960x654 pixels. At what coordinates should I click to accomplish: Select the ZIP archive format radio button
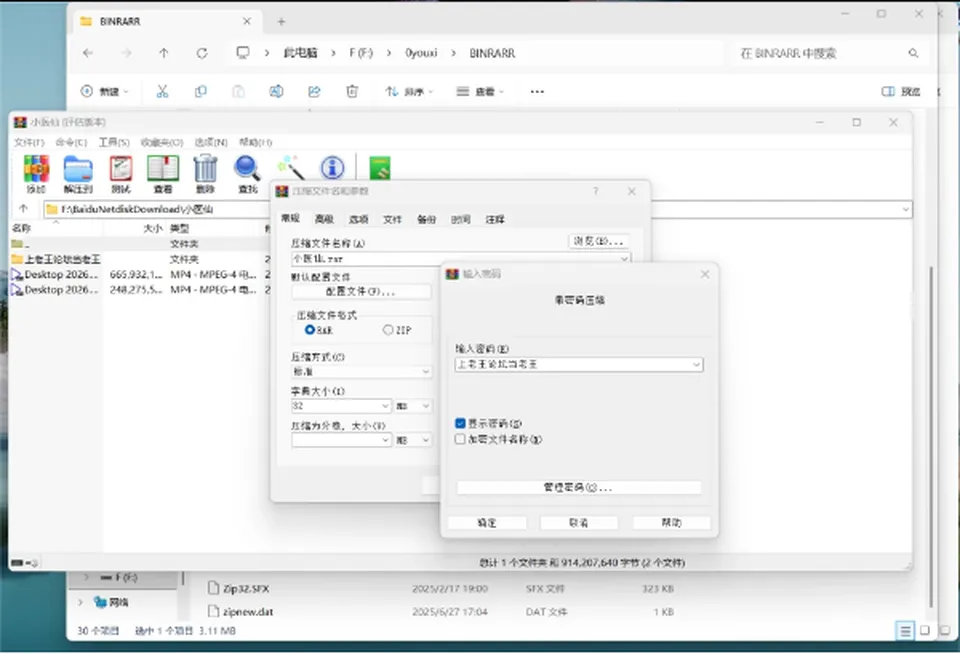point(388,330)
